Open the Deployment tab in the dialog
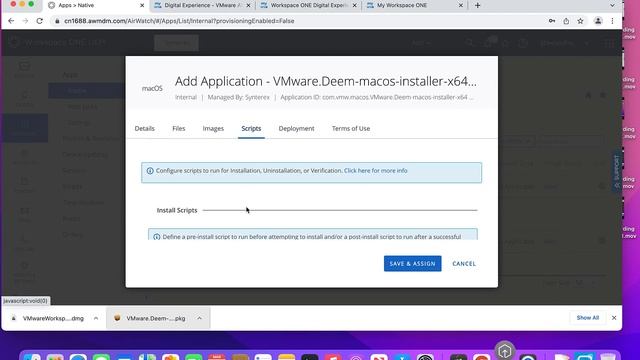 [296, 129]
